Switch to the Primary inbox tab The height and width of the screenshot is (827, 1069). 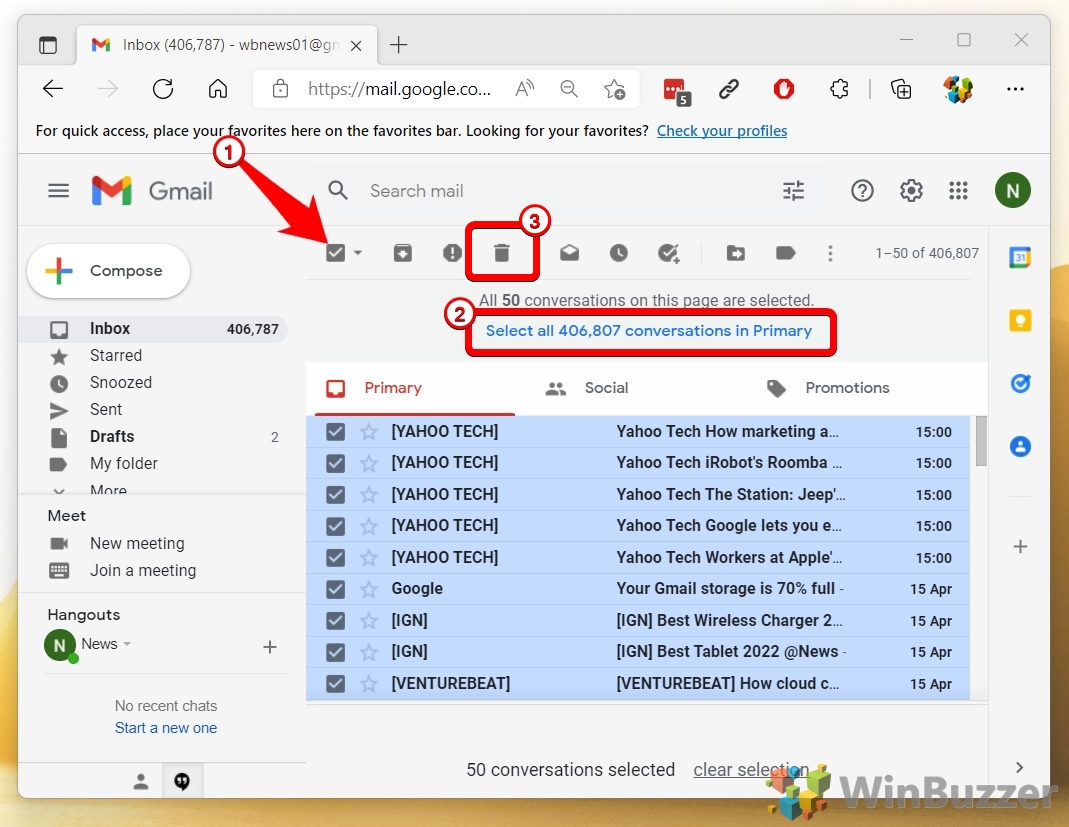[x=415, y=388]
